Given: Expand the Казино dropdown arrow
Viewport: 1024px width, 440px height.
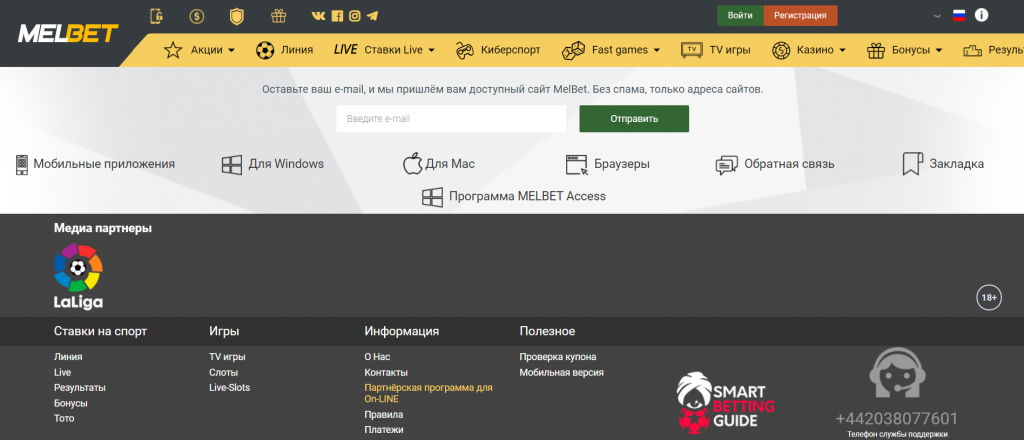Looking at the screenshot, I should pos(842,50).
